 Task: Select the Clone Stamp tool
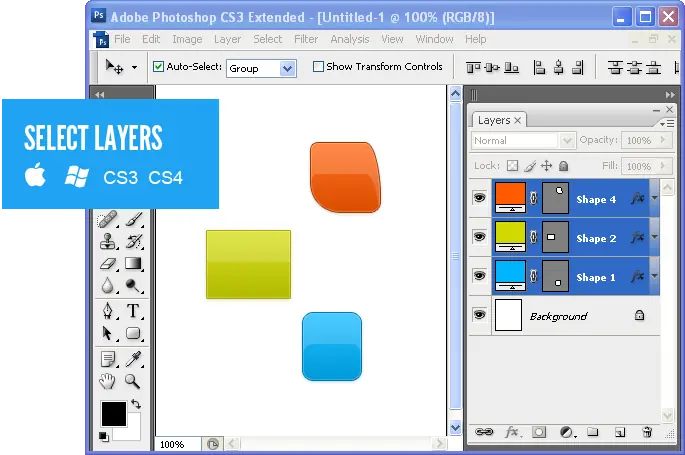(107, 241)
